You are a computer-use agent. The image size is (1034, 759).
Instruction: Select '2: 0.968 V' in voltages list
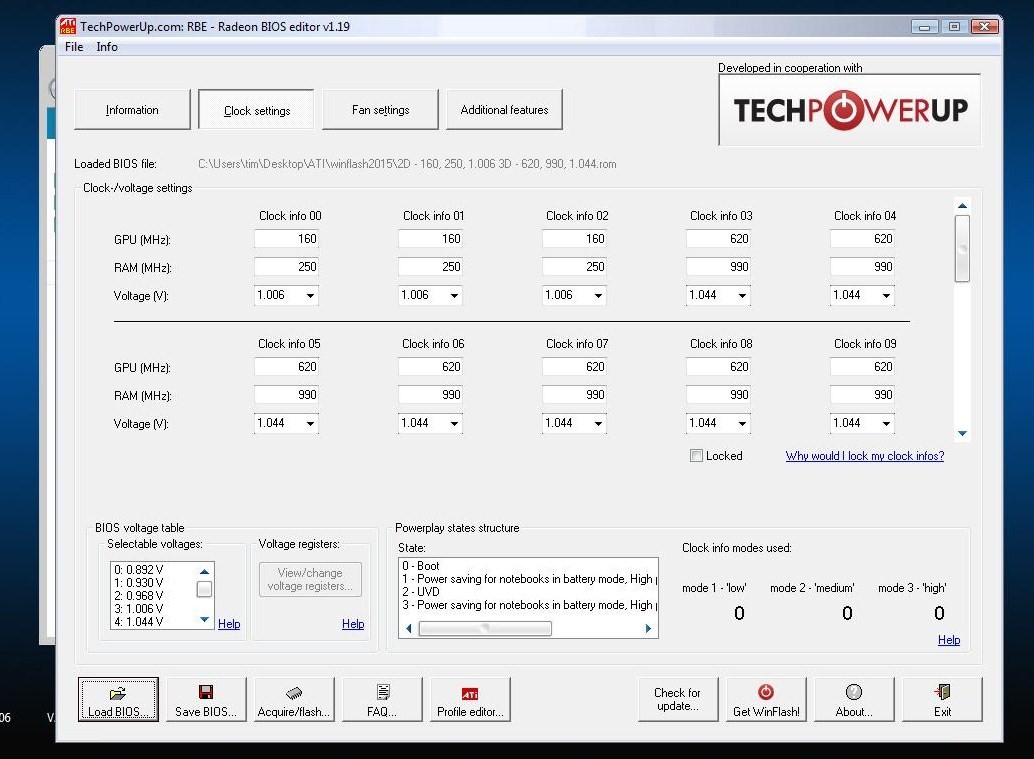(138, 595)
